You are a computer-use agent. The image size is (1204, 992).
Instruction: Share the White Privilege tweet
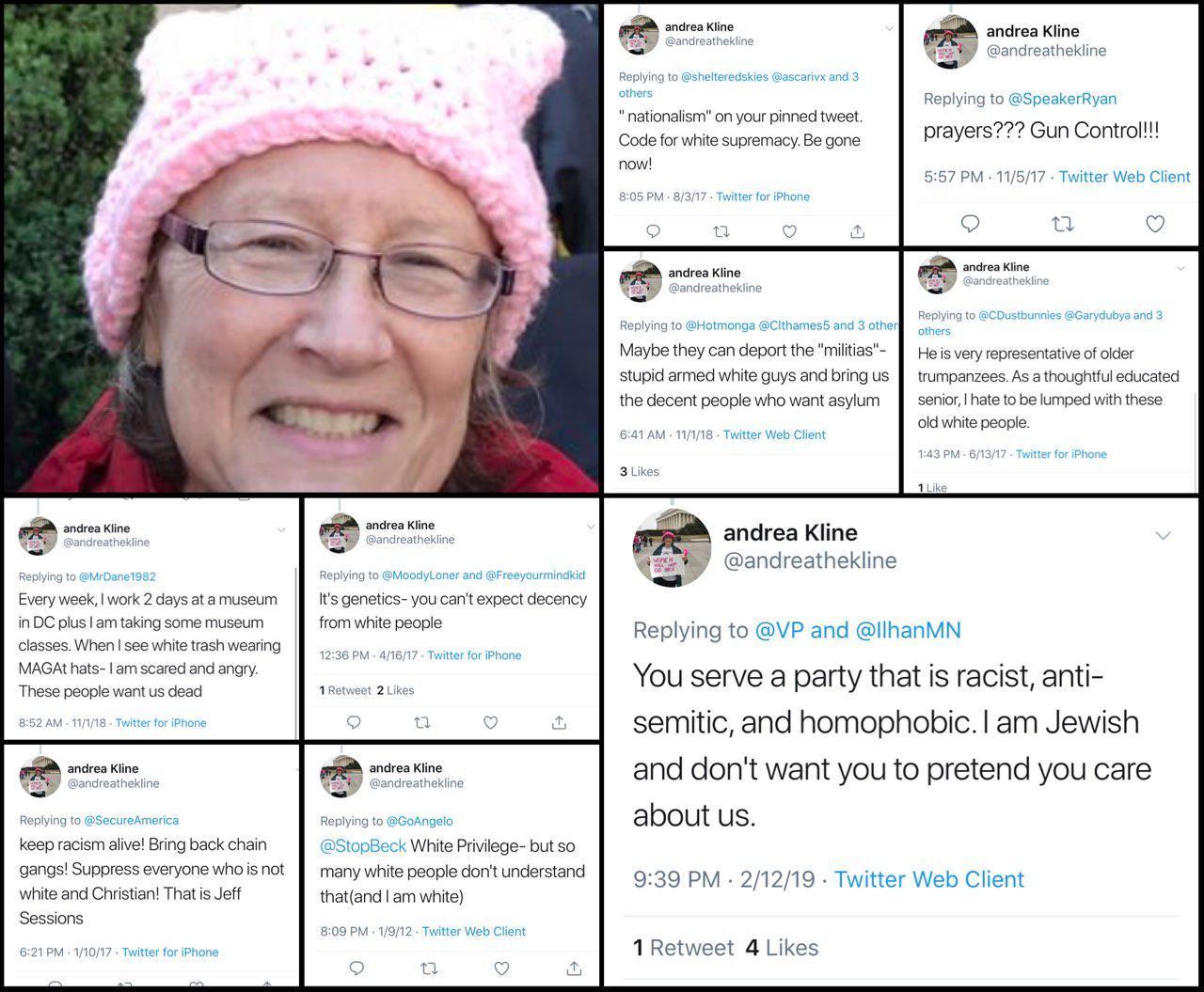click(x=574, y=968)
